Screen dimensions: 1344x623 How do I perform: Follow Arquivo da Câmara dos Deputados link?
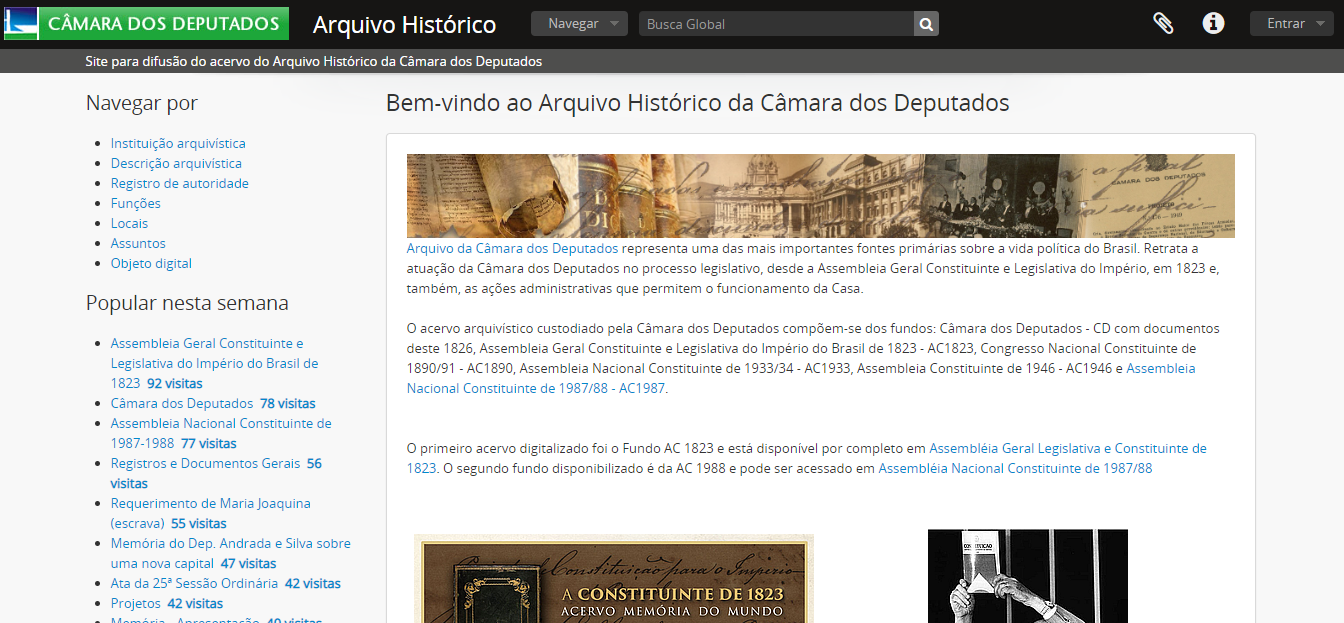pos(513,248)
